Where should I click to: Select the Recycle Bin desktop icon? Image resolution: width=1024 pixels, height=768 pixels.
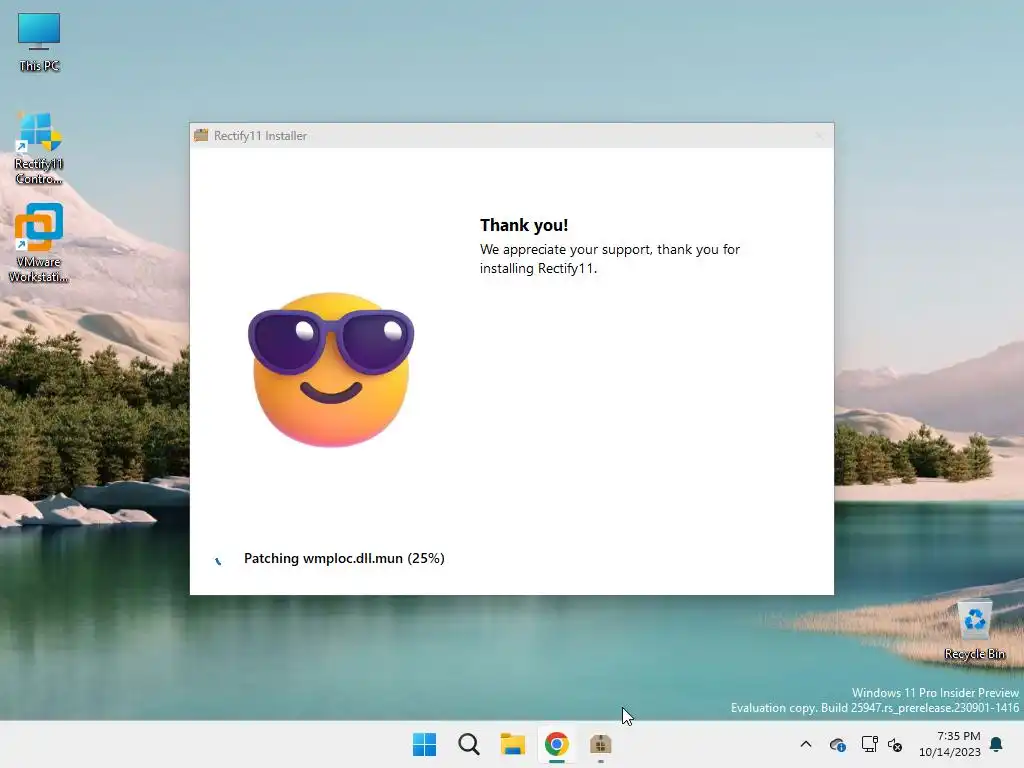tap(974, 630)
